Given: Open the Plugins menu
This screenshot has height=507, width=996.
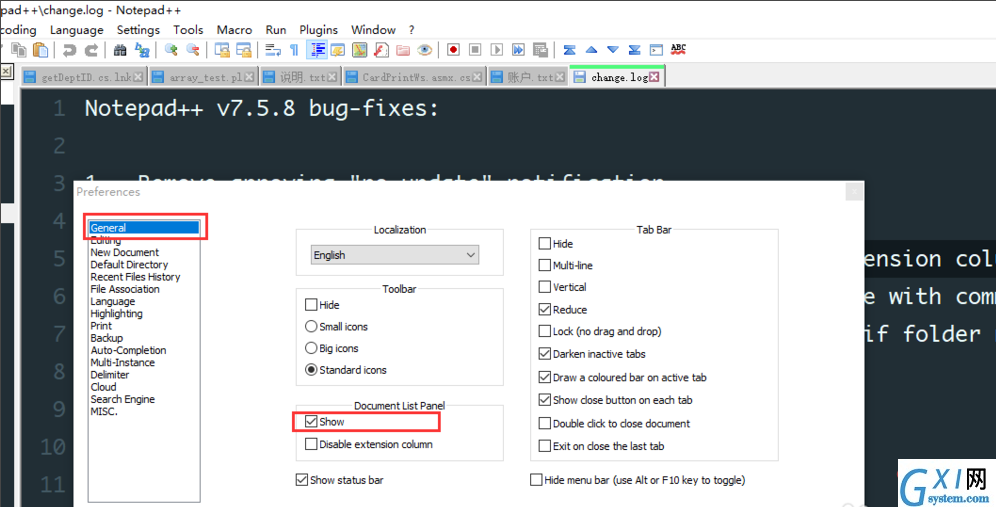Looking at the screenshot, I should tap(318, 30).
